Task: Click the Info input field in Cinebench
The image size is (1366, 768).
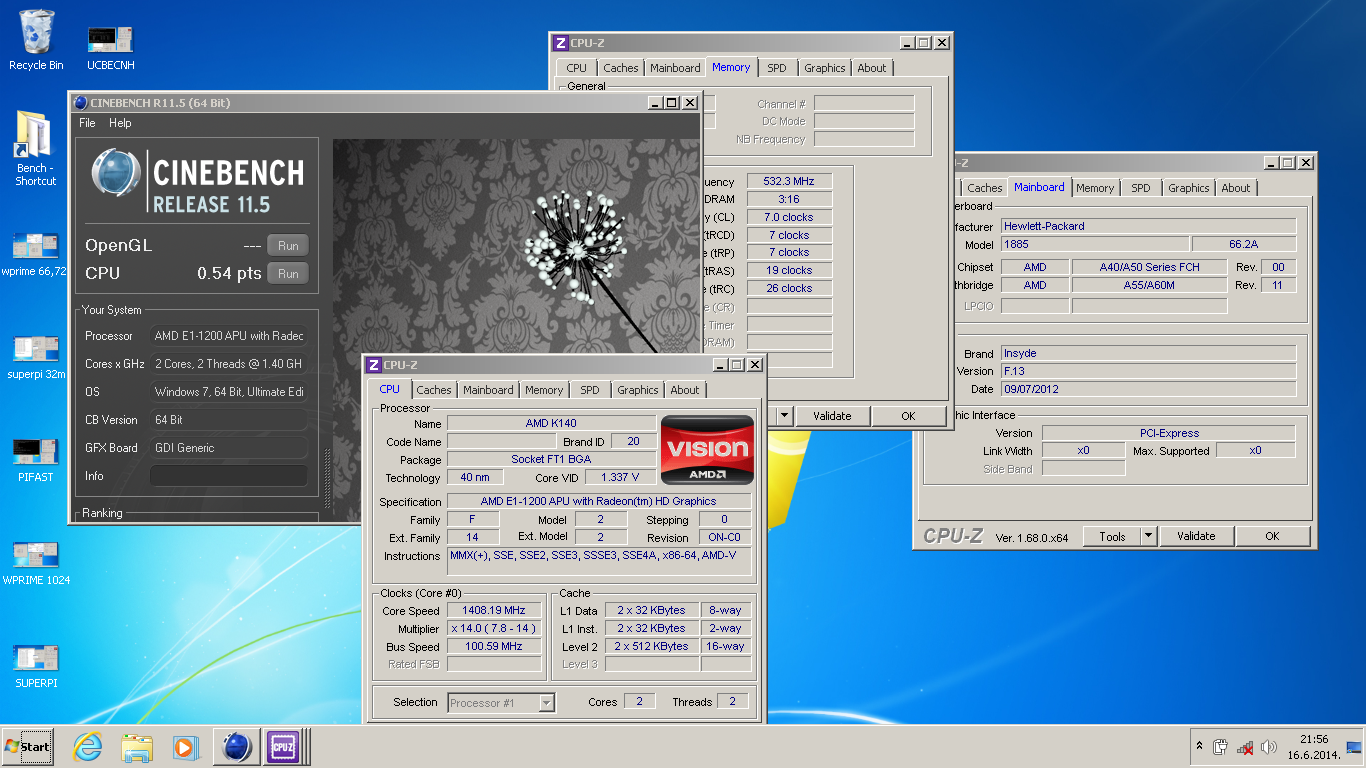Action: coord(229,476)
